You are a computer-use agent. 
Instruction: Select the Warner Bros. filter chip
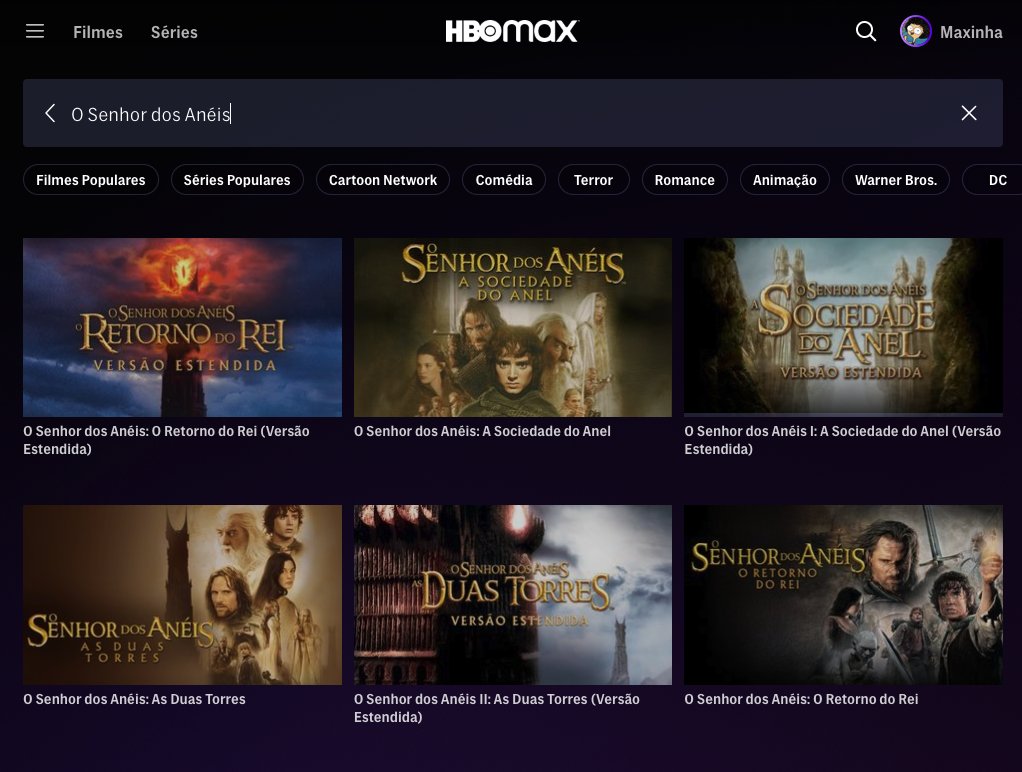pyautogui.click(x=896, y=180)
